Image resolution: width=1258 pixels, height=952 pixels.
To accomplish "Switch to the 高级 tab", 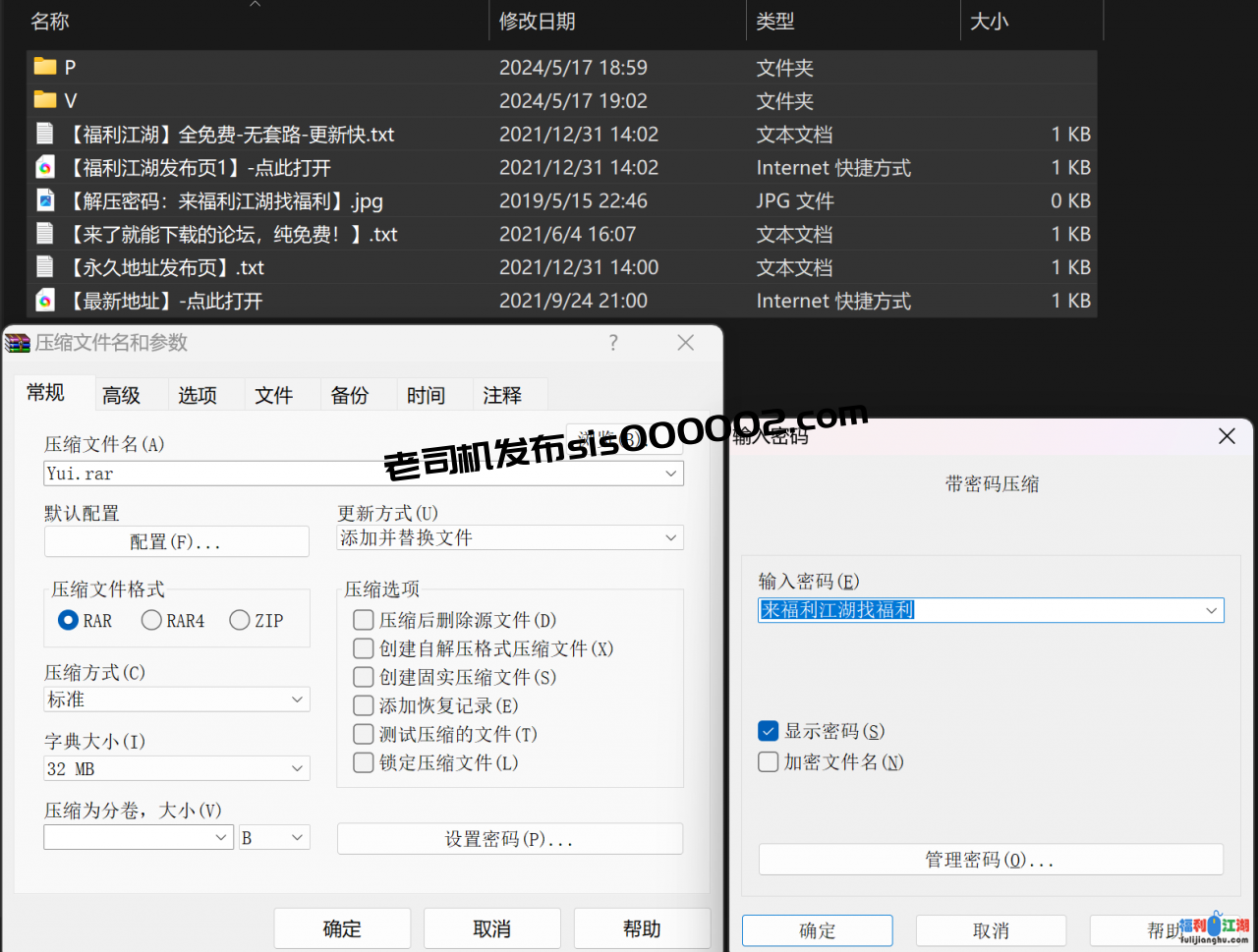I will point(122,395).
